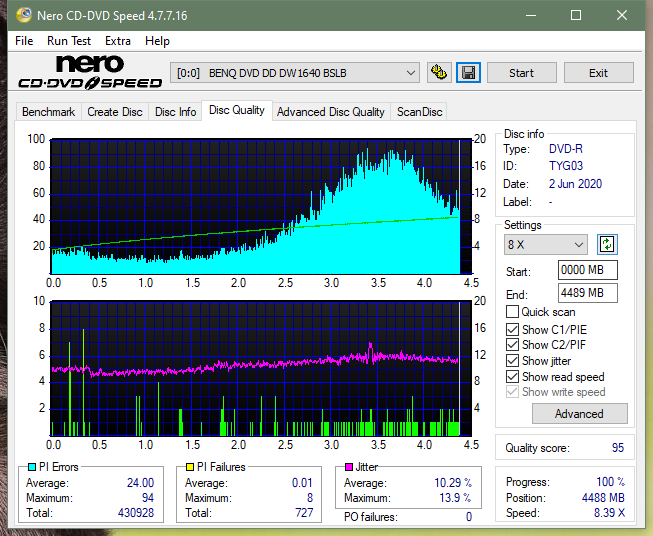Click the refresh speed settings icon

607,244
